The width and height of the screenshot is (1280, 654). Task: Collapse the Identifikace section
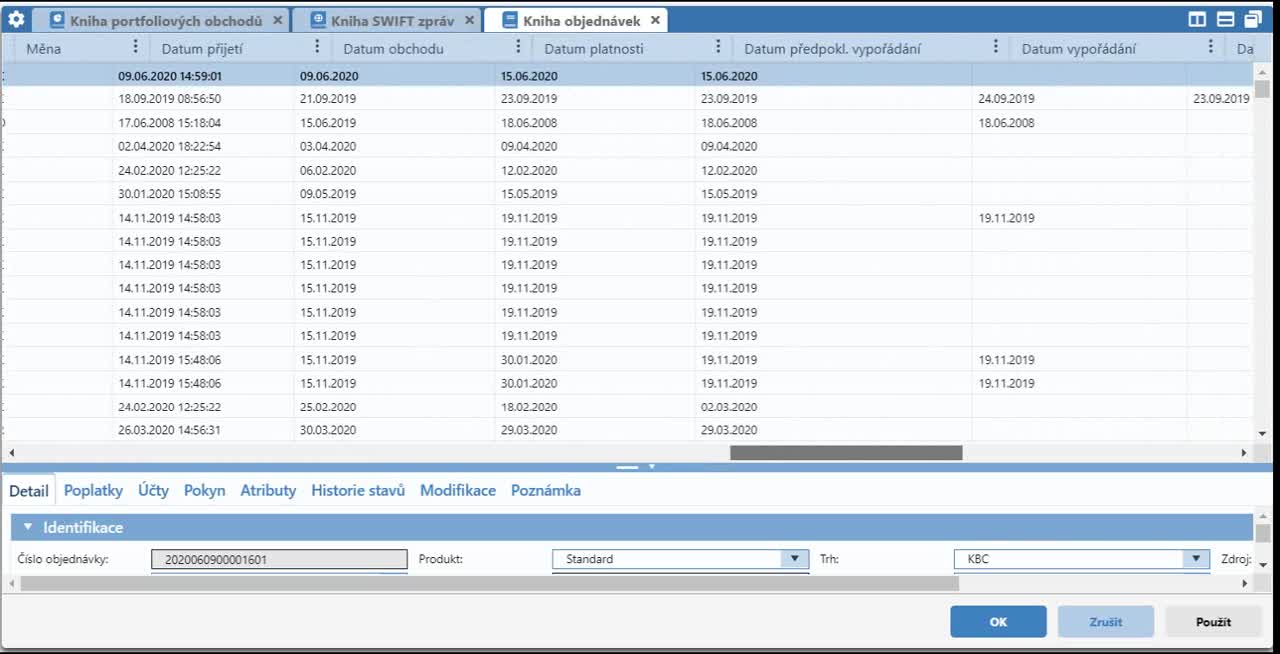pos(28,527)
